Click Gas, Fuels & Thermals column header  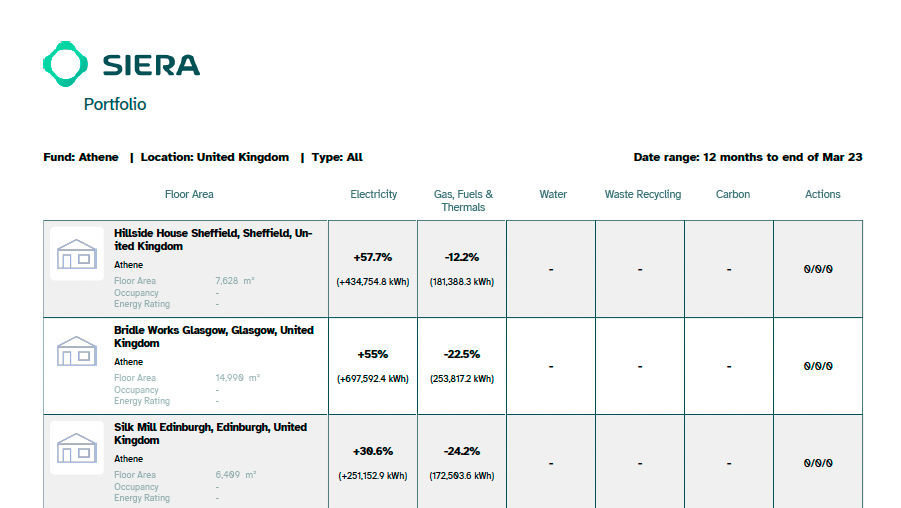tap(463, 200)
